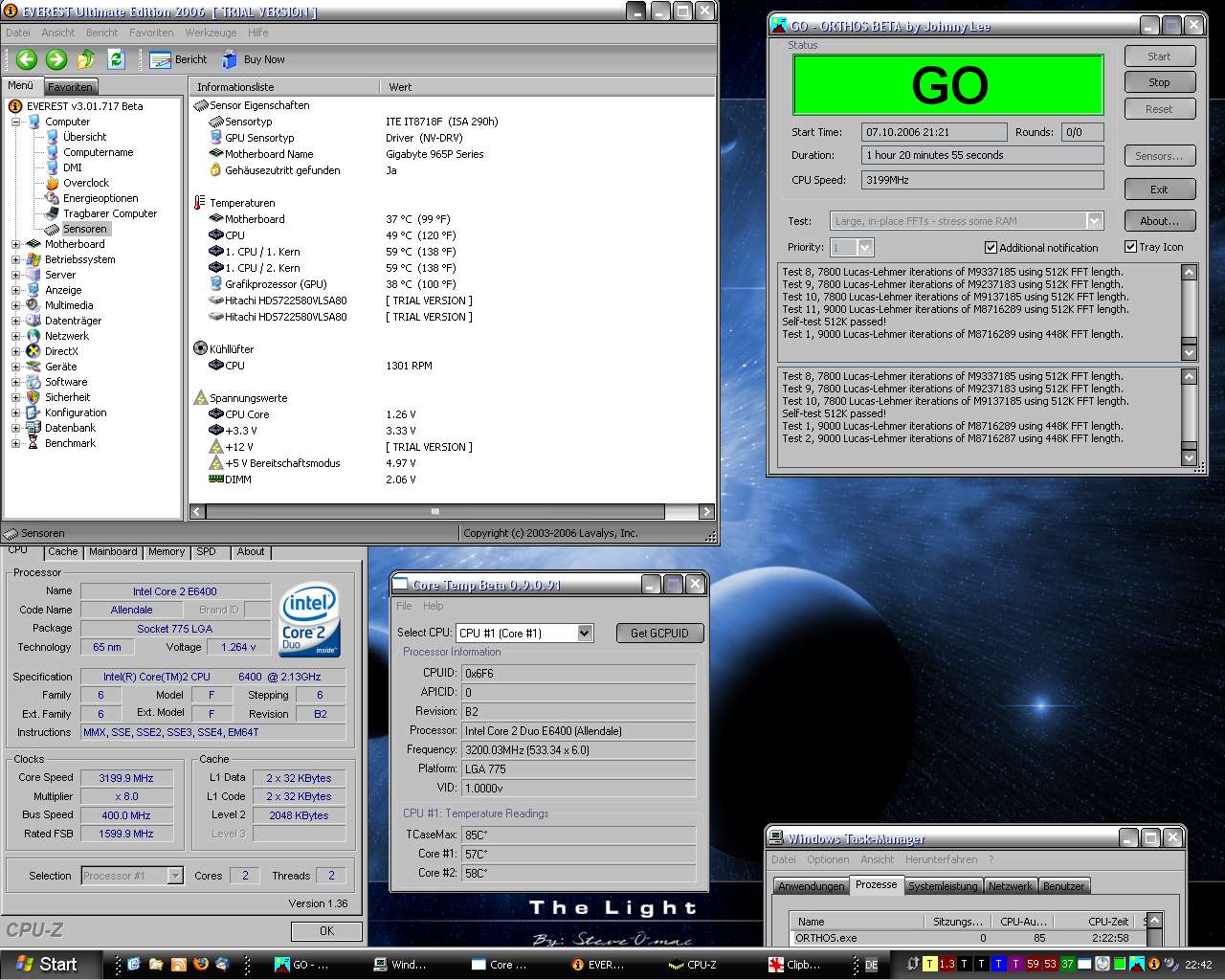The width and height of the screenshot is (1225, 980).
Task: Click the Intel Core 2 Duo logo
Action: point(309,619)
